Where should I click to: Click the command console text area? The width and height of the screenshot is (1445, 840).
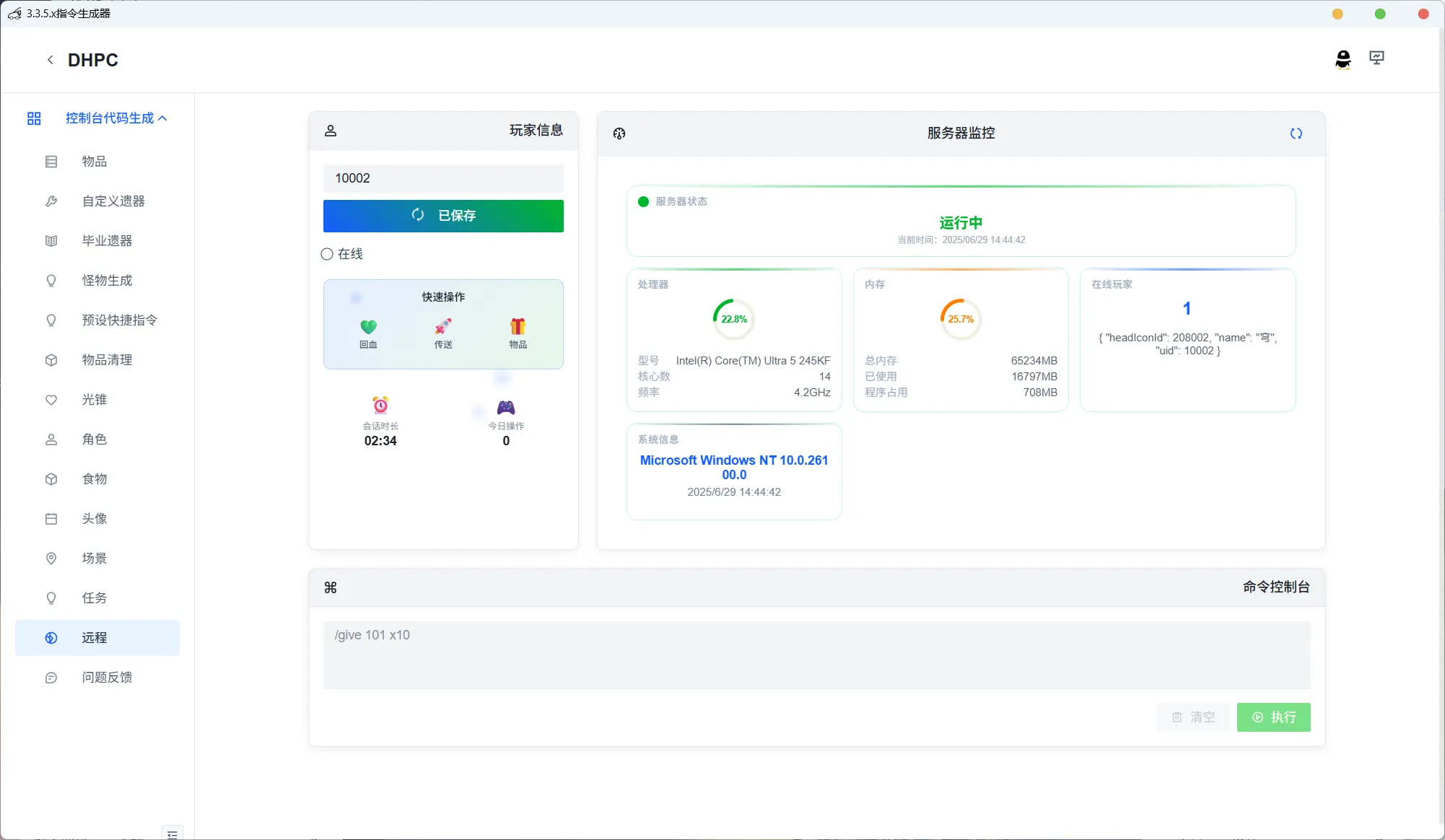pos(817,655)
